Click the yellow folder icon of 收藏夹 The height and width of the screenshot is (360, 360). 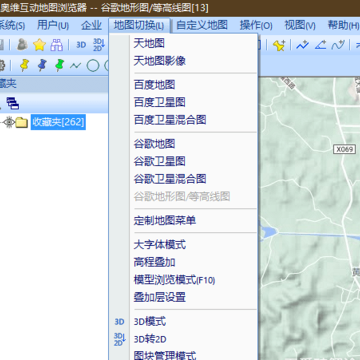tap(22, 122)
